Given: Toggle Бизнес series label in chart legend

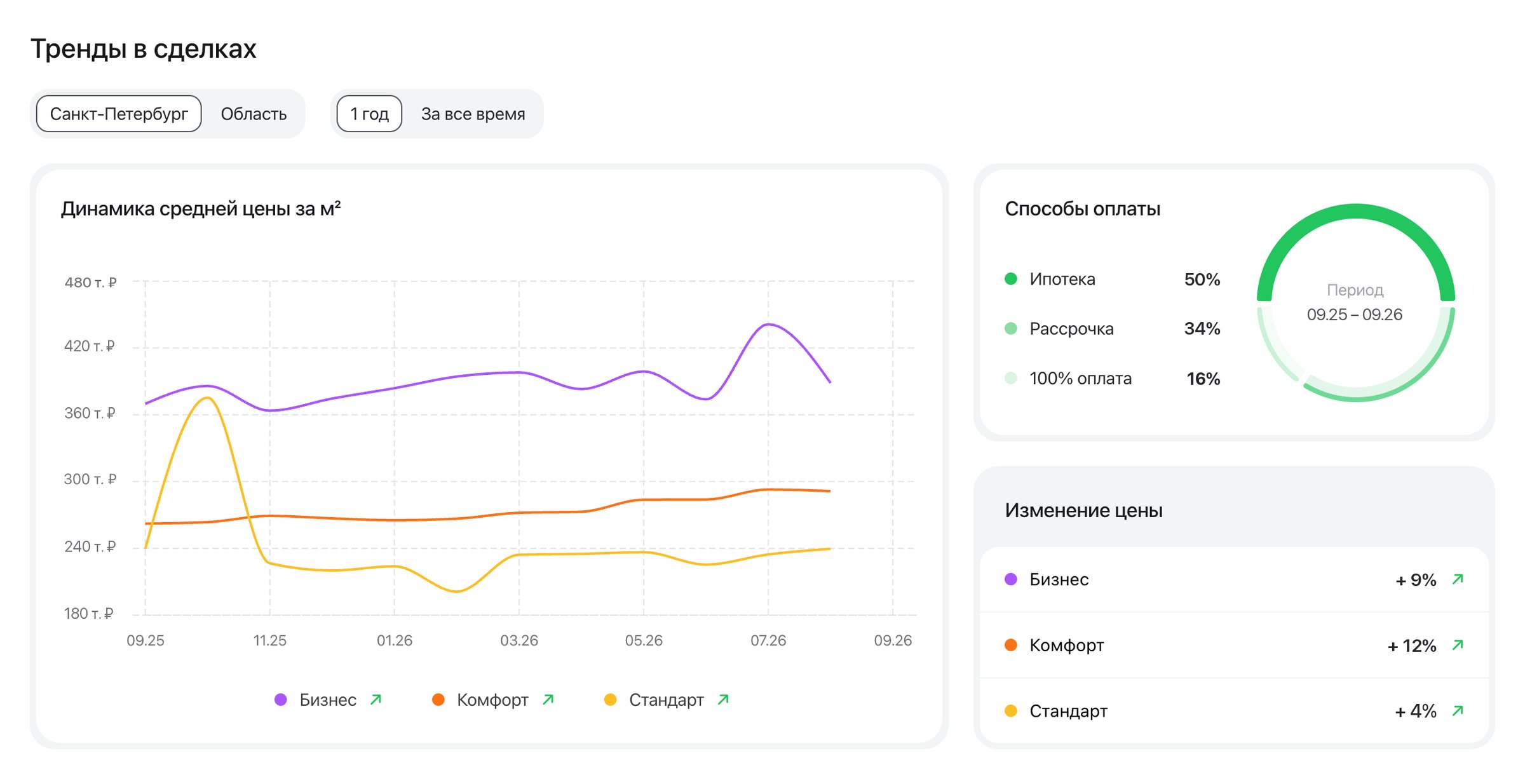Looking at the screenshot, I should [328, 700].
